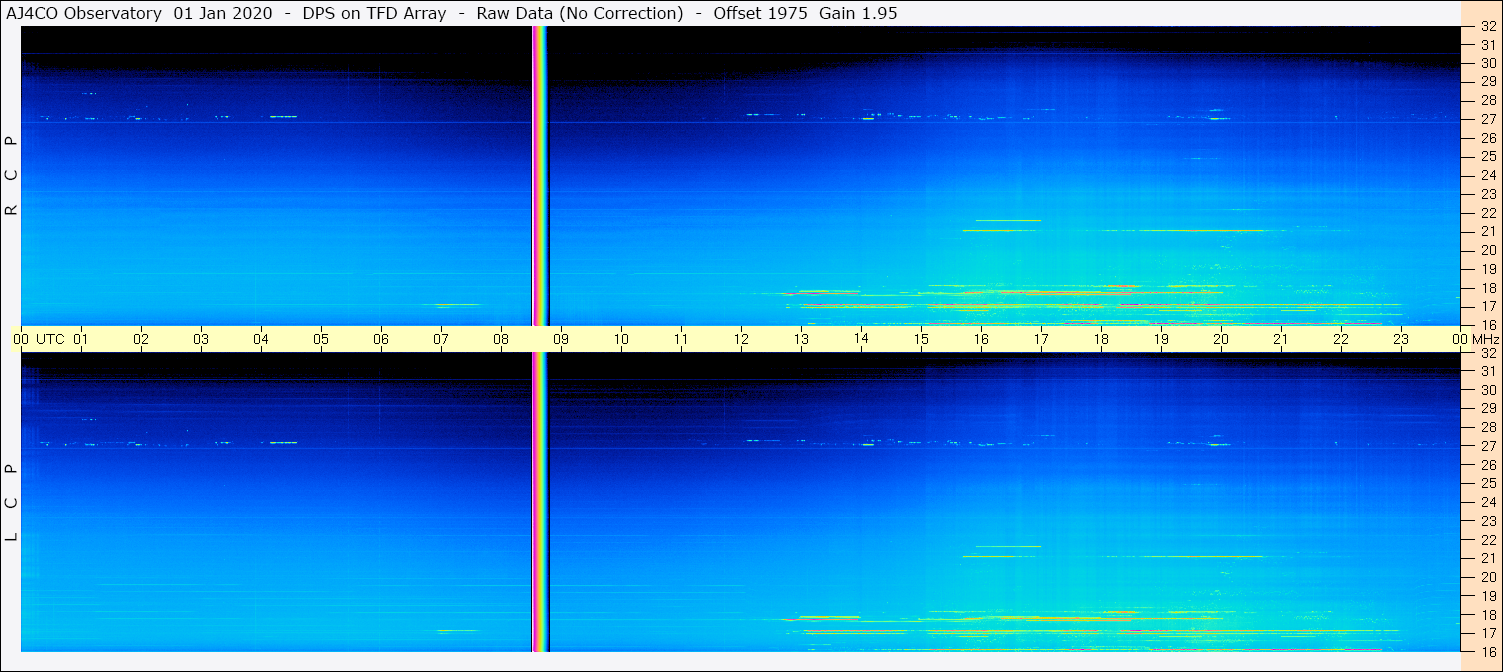Select the 00 hour label beside UTC
This screenshot has height=672, width=1503.
(x=21, y=339)
